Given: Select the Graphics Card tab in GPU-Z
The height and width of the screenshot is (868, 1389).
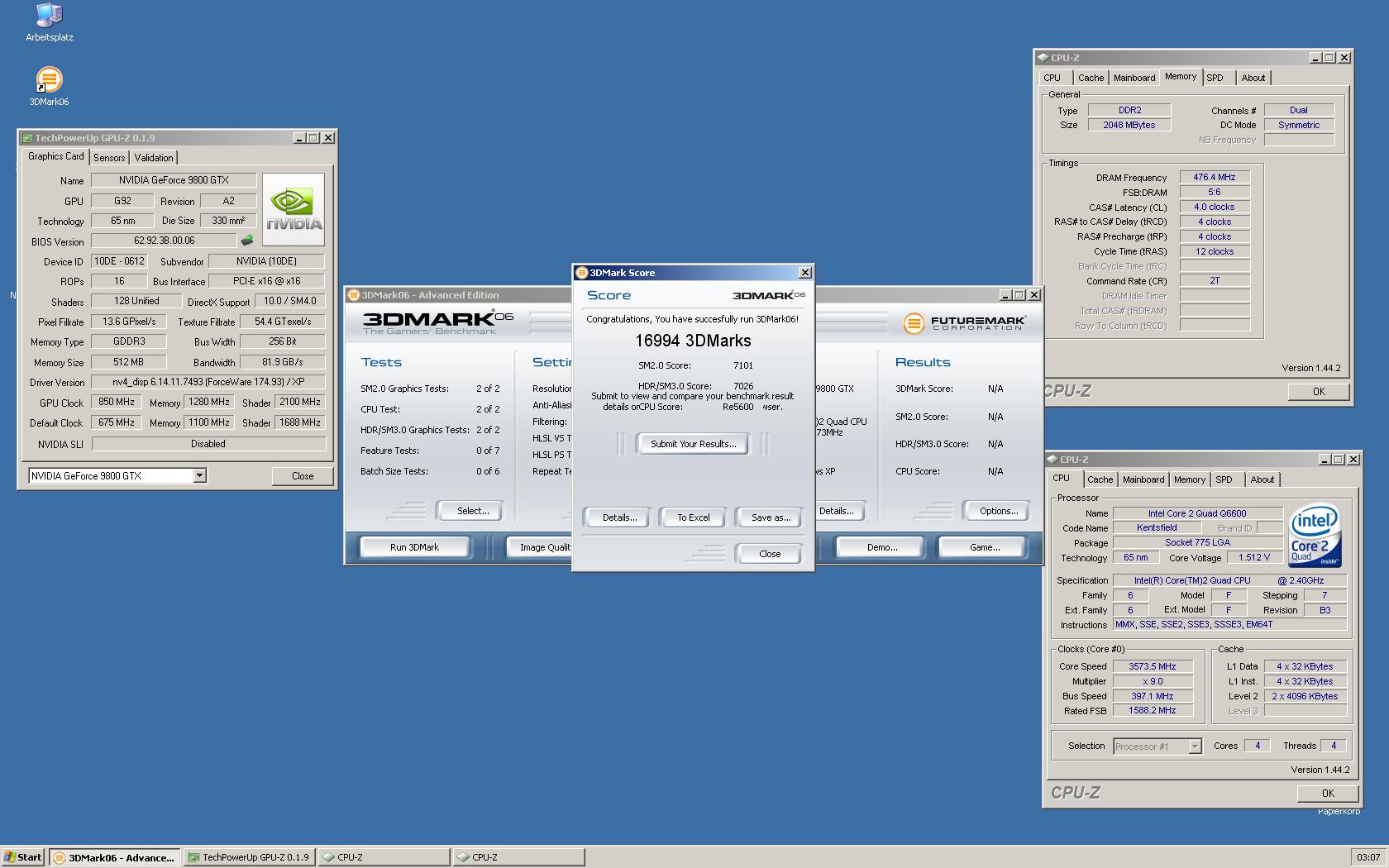Looking at the screenshot, I should 55,156.
